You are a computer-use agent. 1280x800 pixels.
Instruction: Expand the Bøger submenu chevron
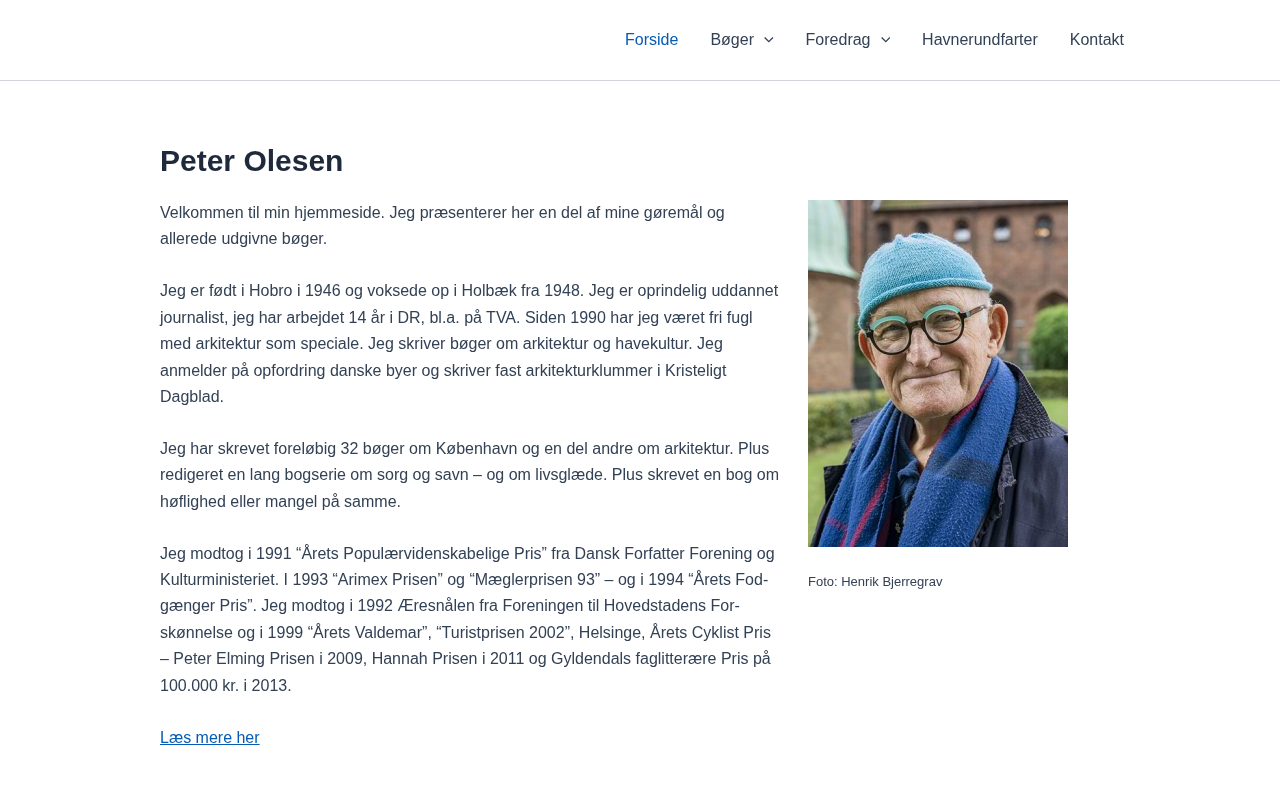(769, 40)
